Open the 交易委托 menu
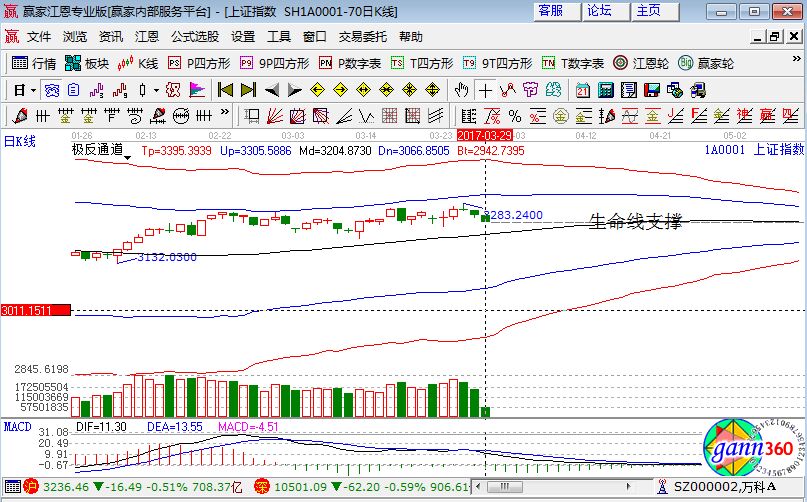Viewport: 807px width, 502px height. 362,36
